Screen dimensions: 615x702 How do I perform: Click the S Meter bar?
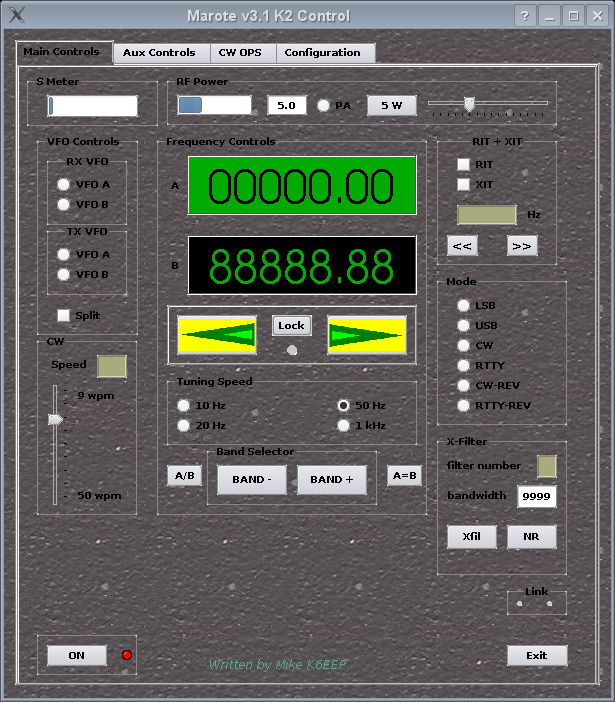[93, 106]
